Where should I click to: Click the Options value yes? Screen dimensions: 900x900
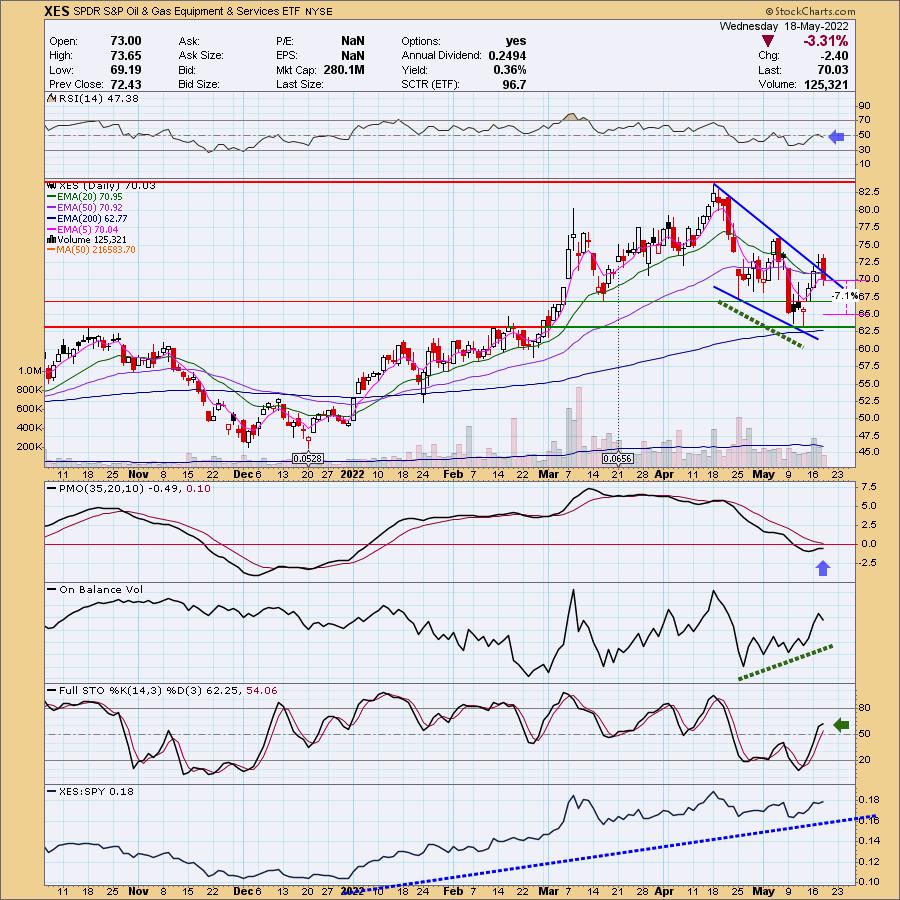(x=516, y=41)
